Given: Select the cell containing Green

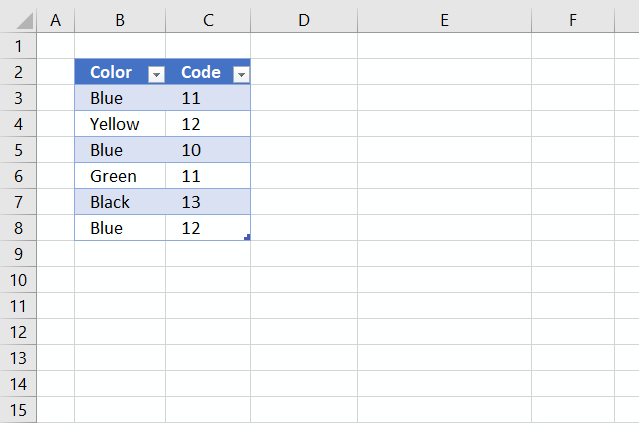Looking at the screenshot, I should [x=120, y=176].
